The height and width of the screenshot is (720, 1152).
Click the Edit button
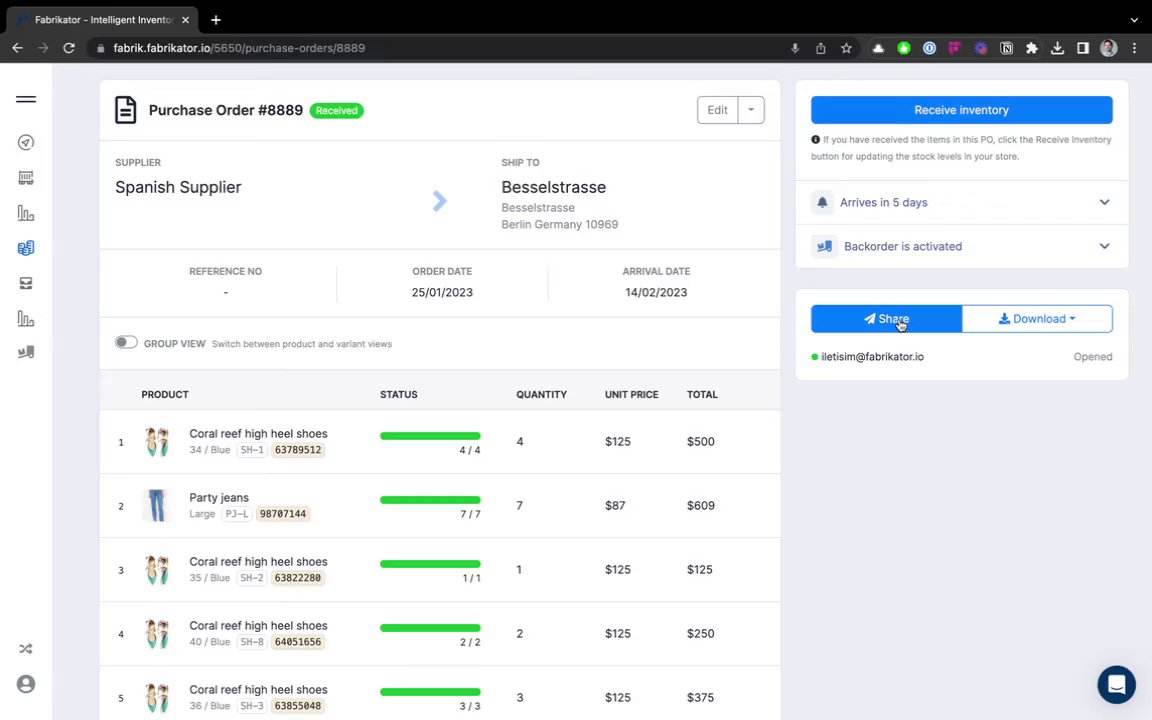click(717, 110)
